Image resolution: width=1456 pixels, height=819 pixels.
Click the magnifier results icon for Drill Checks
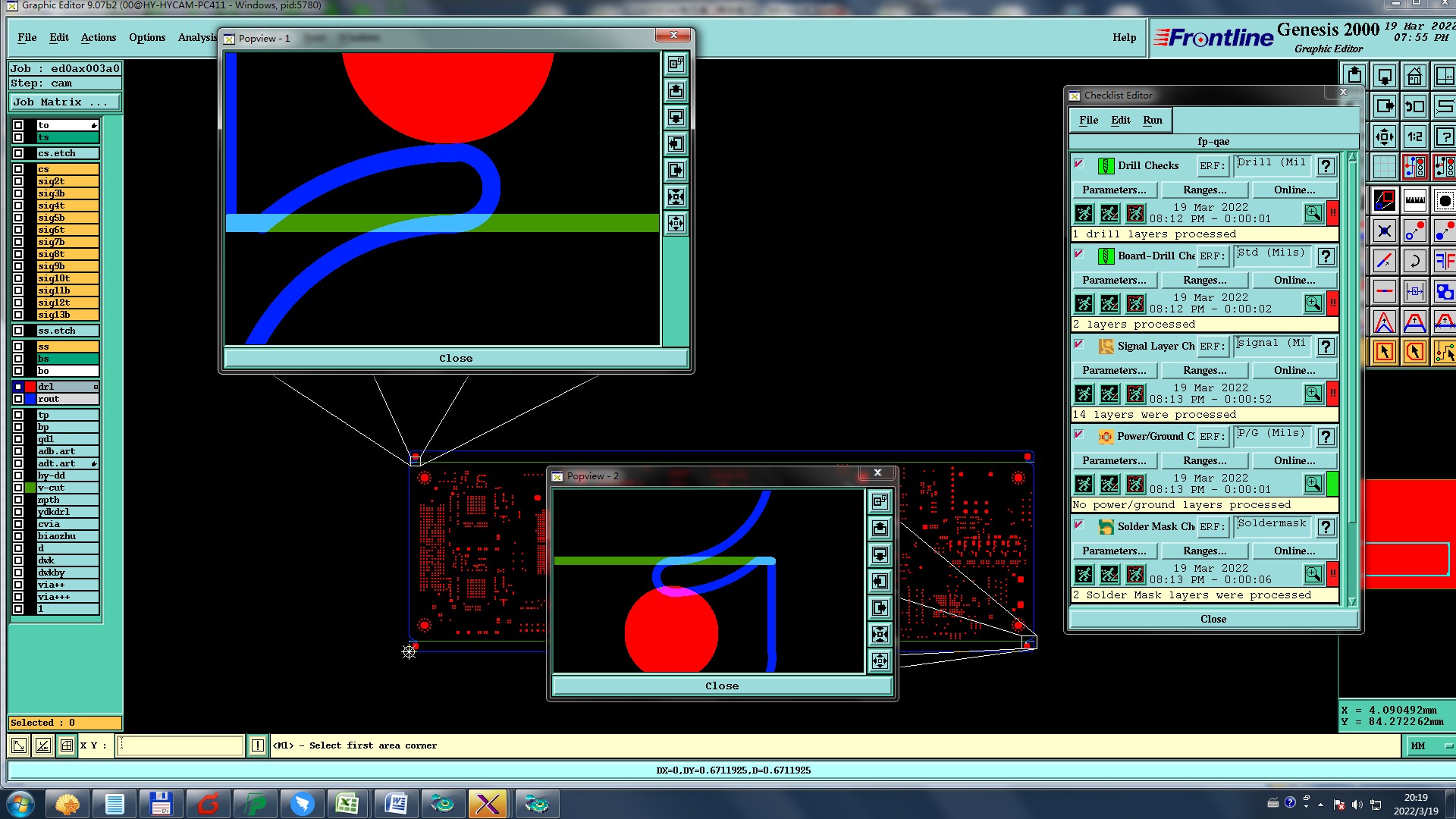1313,213
